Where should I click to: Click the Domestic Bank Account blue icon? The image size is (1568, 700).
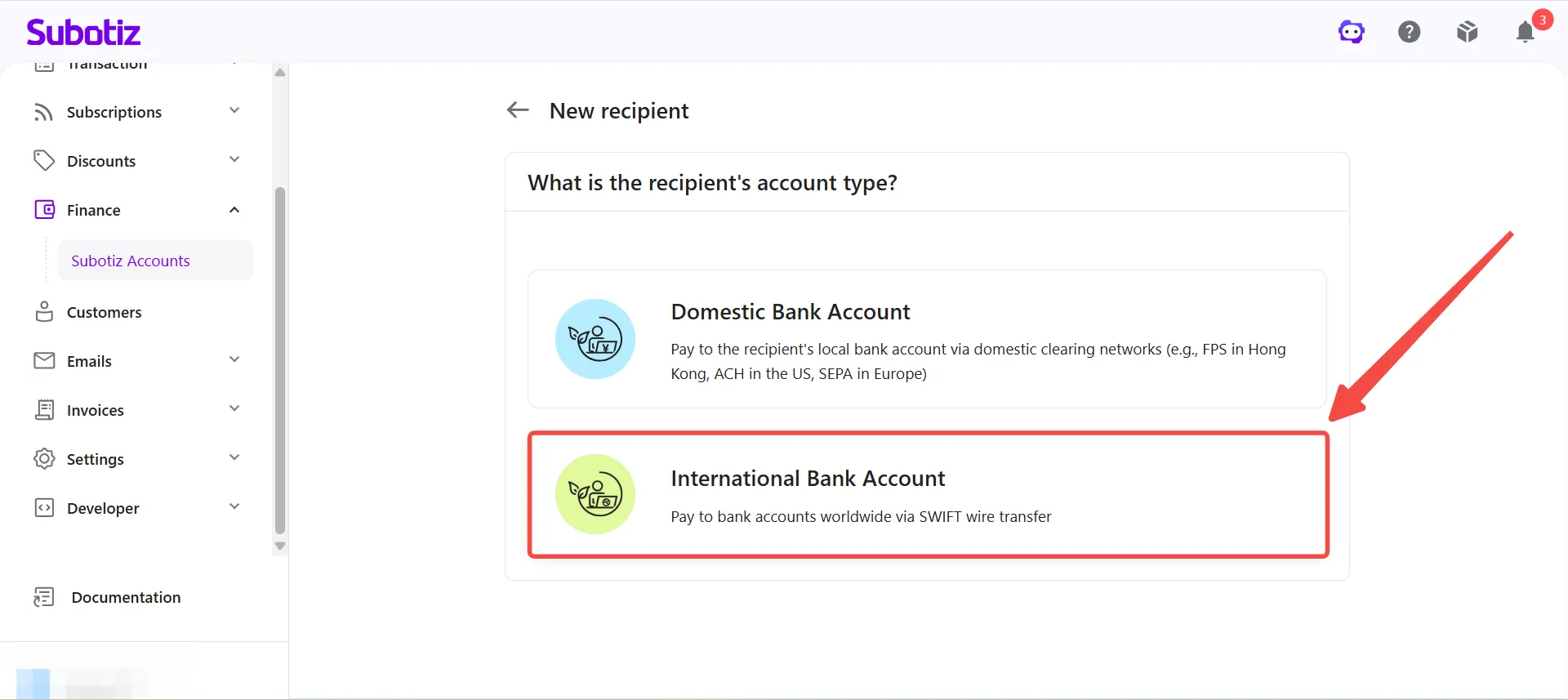(x=595, y=339)
